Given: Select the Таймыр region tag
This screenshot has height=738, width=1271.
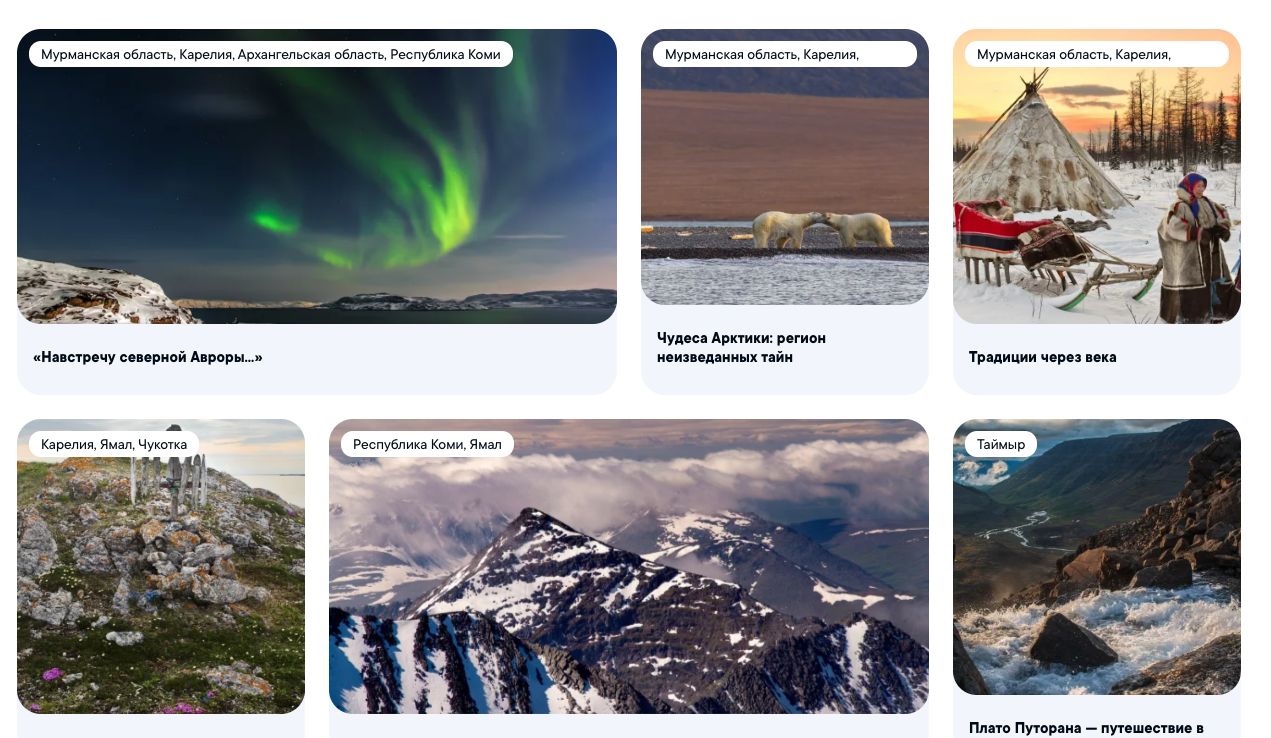Looking at the screenshot, I should (x=1001, y=444).
